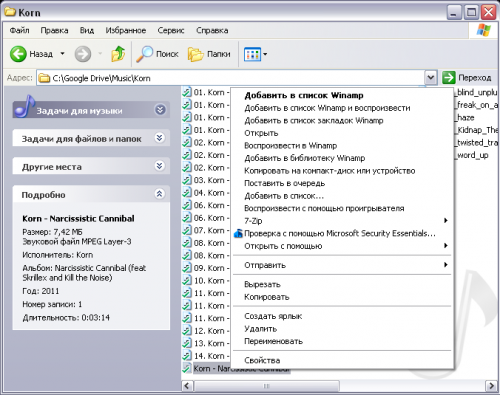The width and height of the screenshot is (500, 395).
Task: Go up one folder level
Action: click(x=118, y=54)
